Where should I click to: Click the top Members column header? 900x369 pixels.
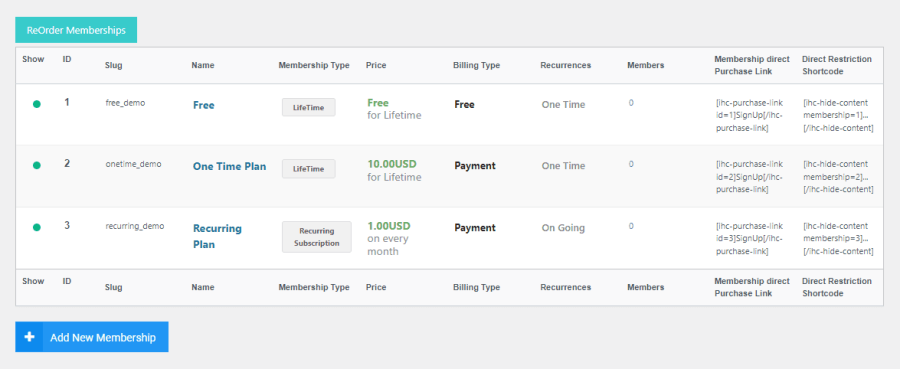(x=646, y=65)
